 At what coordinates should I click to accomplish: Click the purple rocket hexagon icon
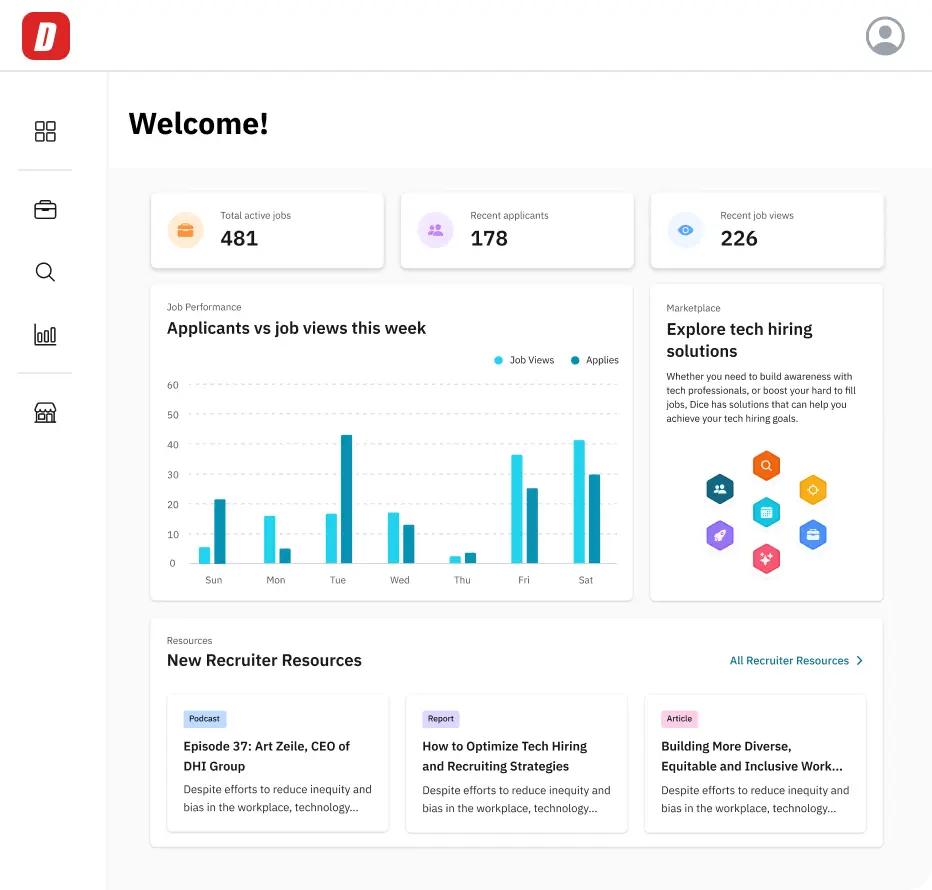click(720, 536)
